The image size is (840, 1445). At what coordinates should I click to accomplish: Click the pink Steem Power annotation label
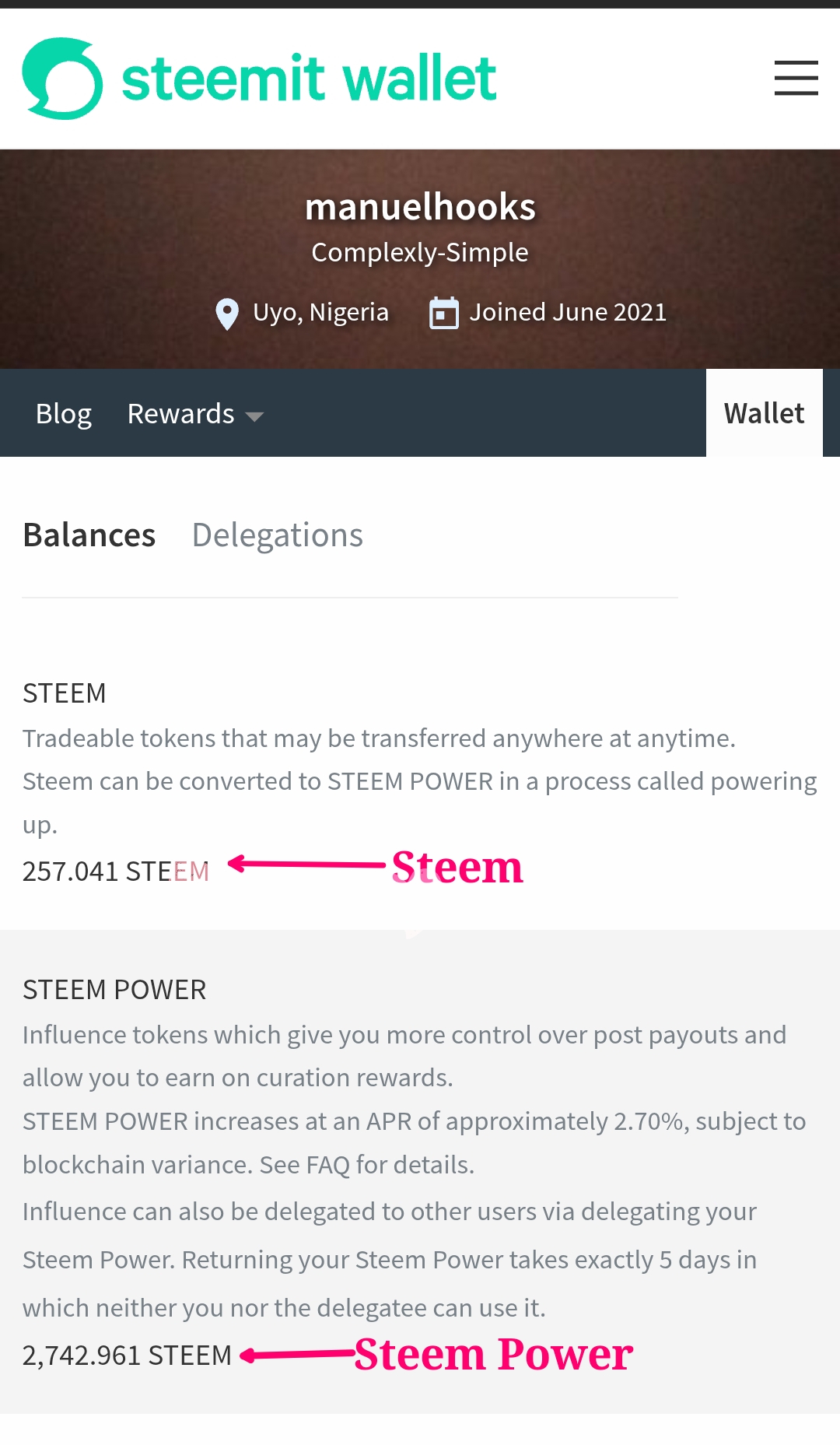(x=494, y=1354)
